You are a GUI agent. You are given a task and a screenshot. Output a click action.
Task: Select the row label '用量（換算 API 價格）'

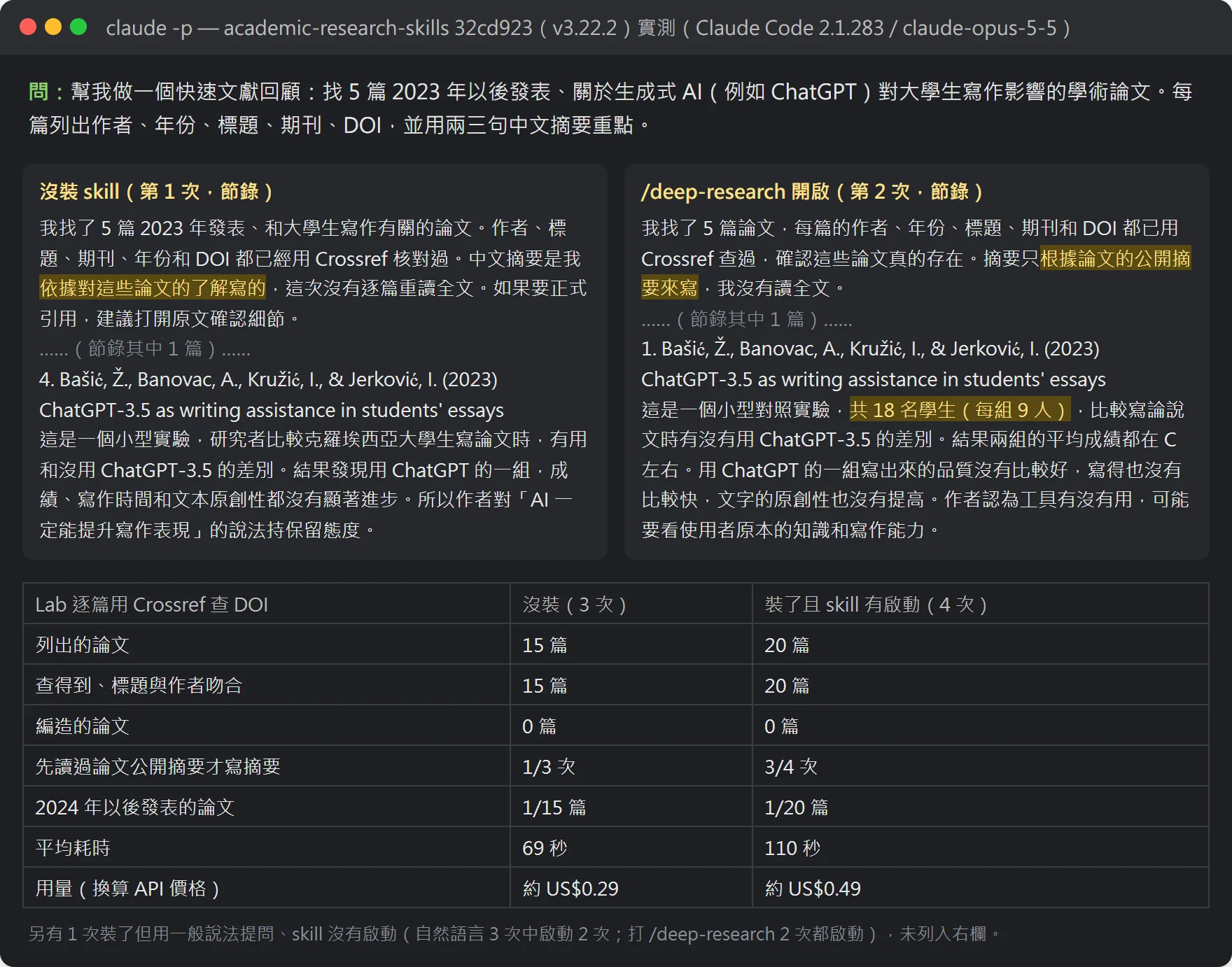(x=127, y=889)
